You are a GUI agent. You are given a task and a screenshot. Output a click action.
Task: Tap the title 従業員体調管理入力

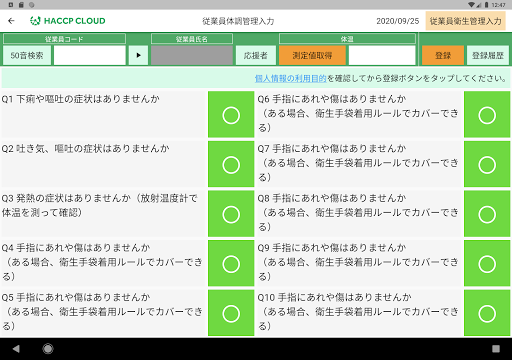[238, 21]
